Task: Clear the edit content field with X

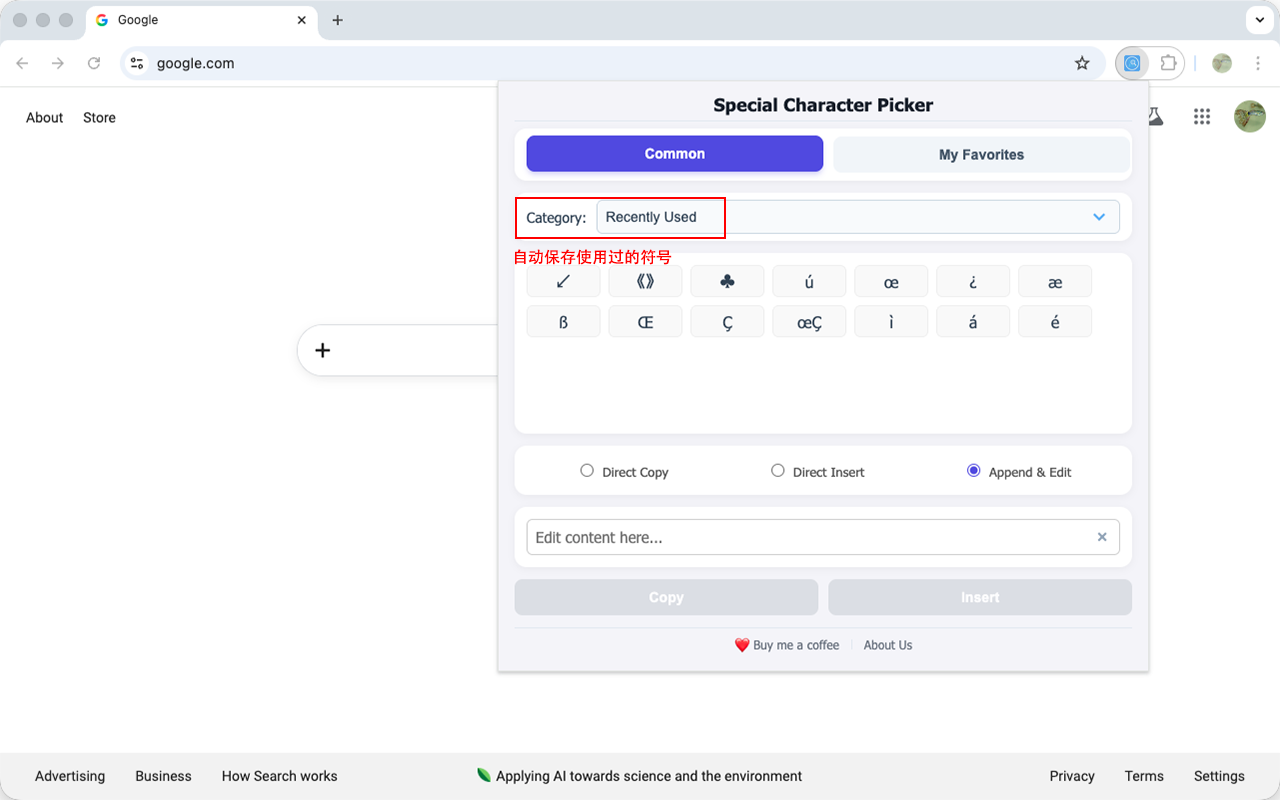Action: [x=1101, y=537]
